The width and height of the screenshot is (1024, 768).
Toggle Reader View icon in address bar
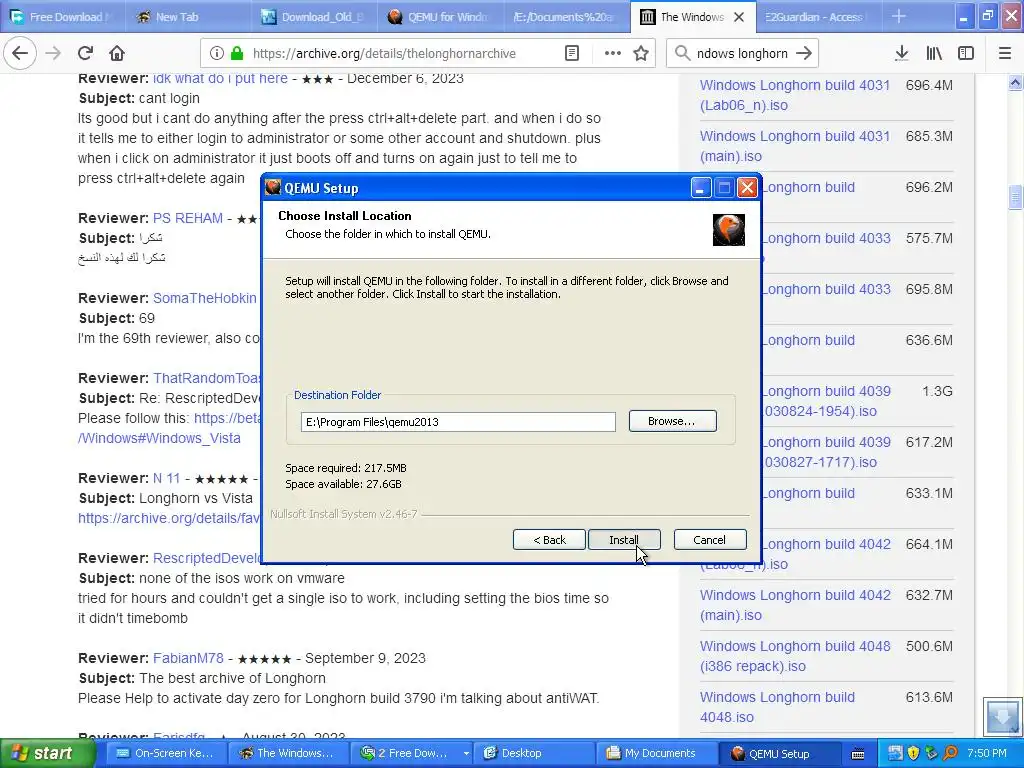[x=571, y=54]
